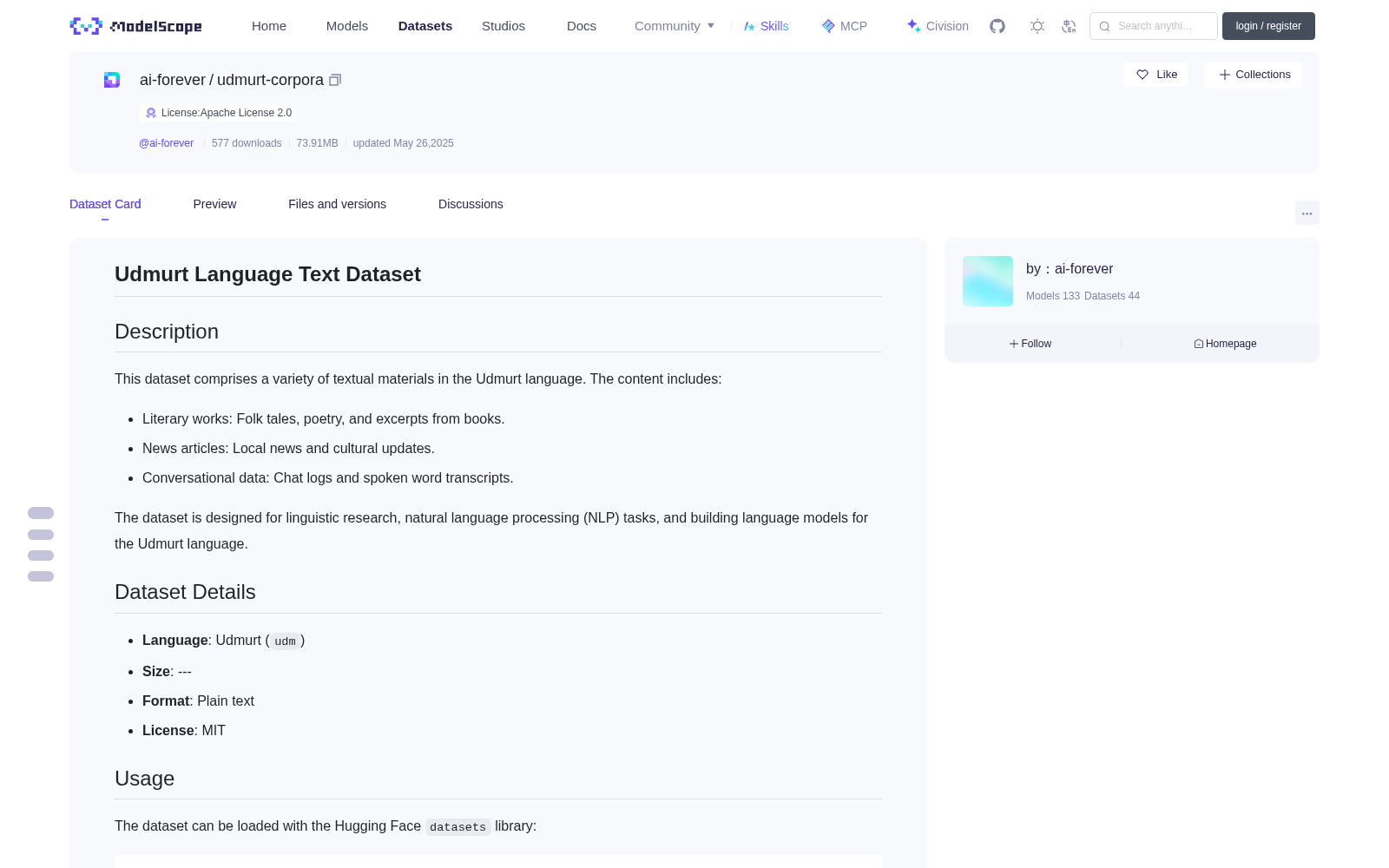Go to the ModelScope home logo
Image resolution: width=1389 pixels, height=868 pixels.
(x=136, y=26)
